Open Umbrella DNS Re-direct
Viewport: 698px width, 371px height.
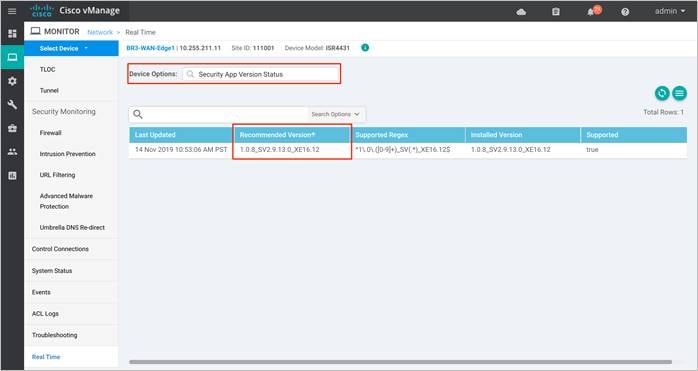pos(72,227)
